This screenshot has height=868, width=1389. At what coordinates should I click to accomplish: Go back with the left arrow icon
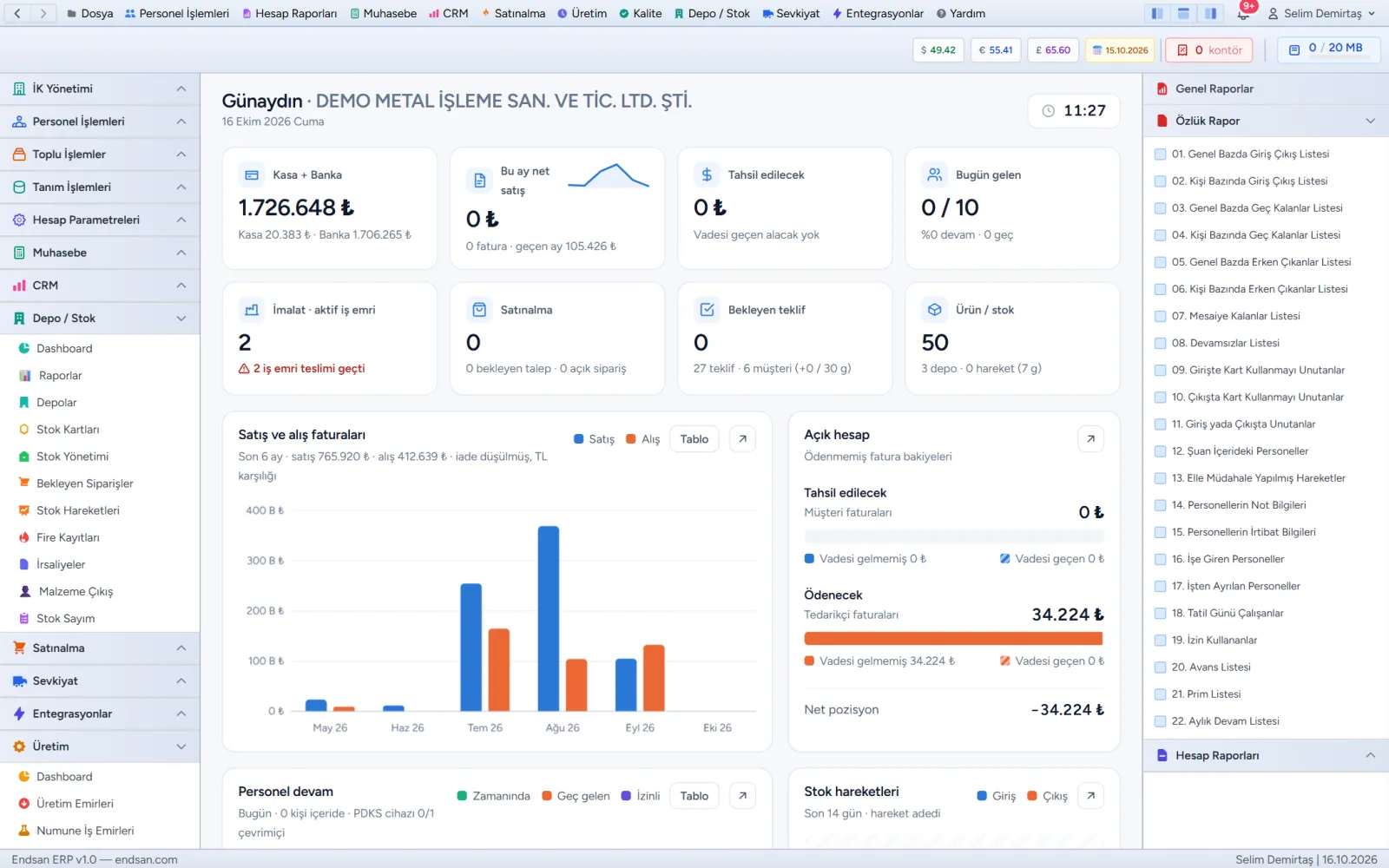pyautogui.click(x=17, y=13)
